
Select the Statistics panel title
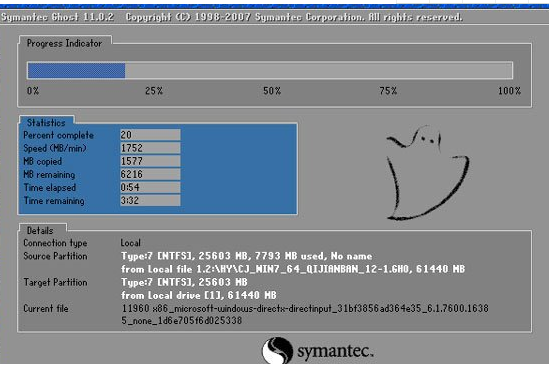46,123
